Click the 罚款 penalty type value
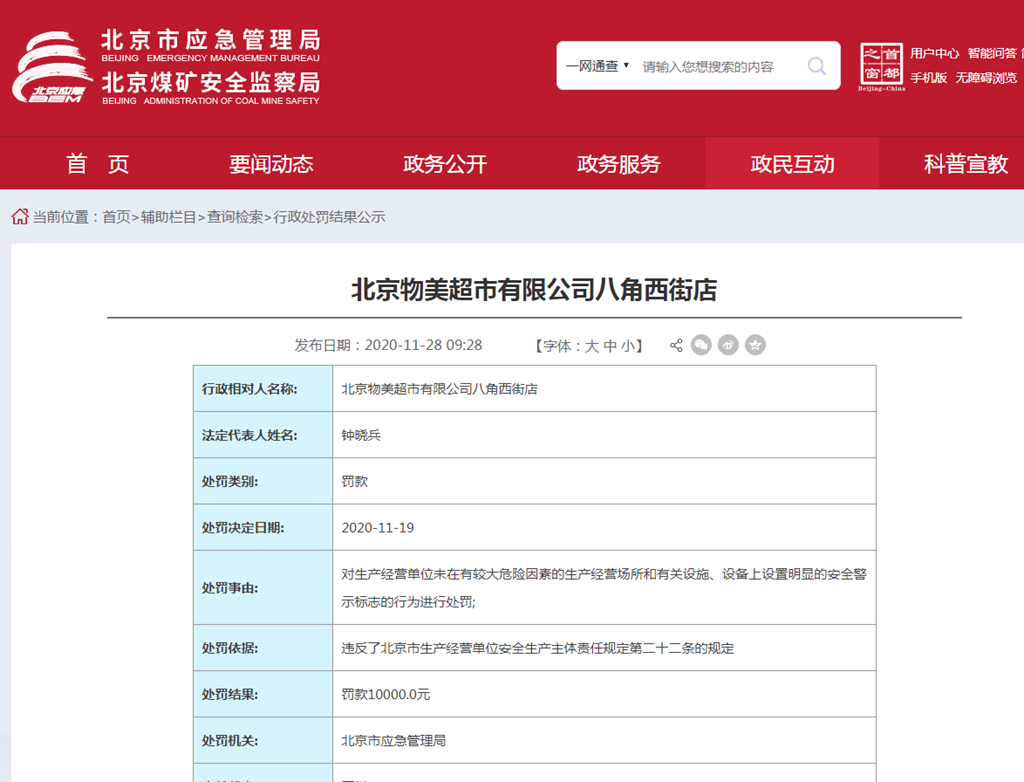Viewport: 1024px width, 782px height. [355, 481]
